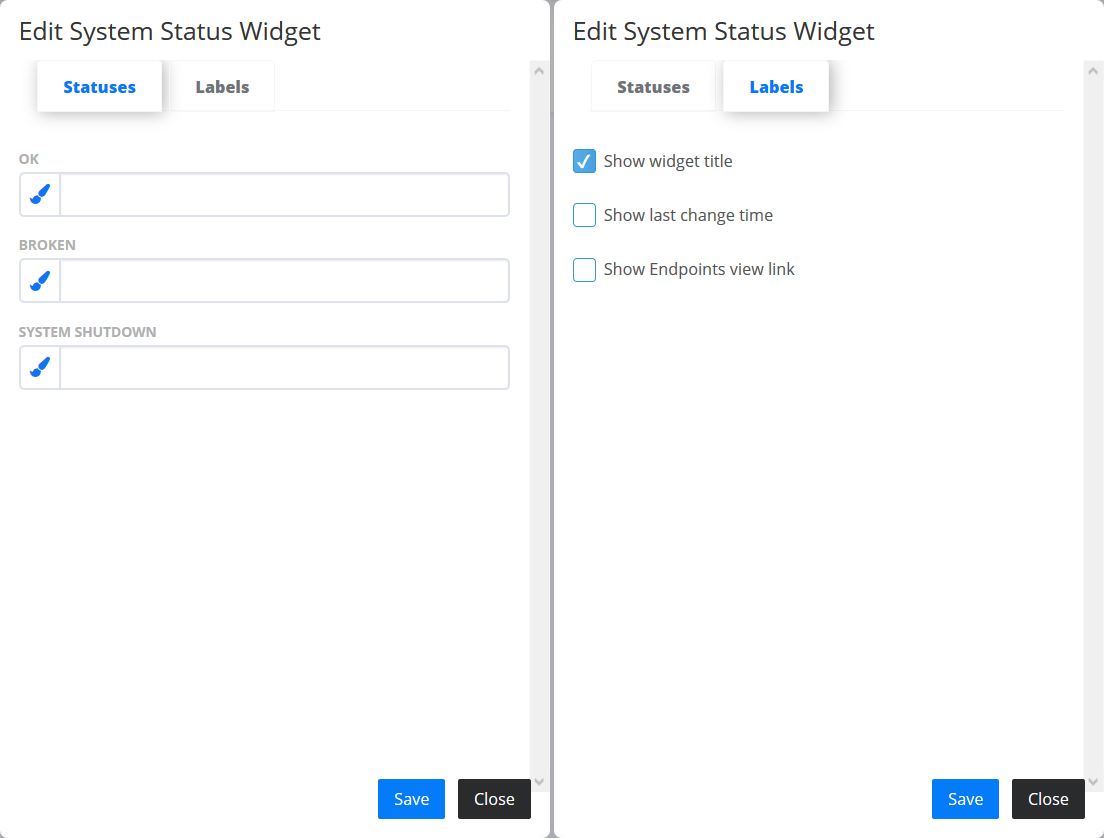Click Save in the right dialog
Viewport: 1104px width, 838px height.
pos(965,799)
